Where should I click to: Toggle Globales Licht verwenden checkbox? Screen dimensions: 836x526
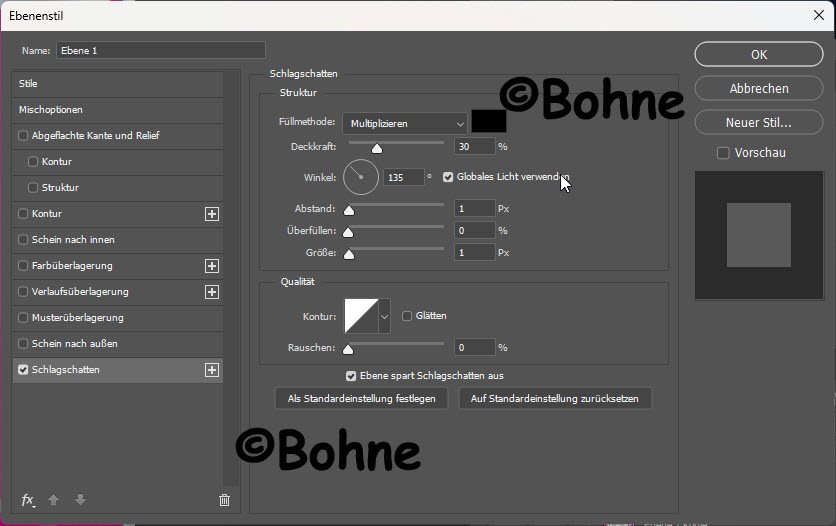coord(448,177)
